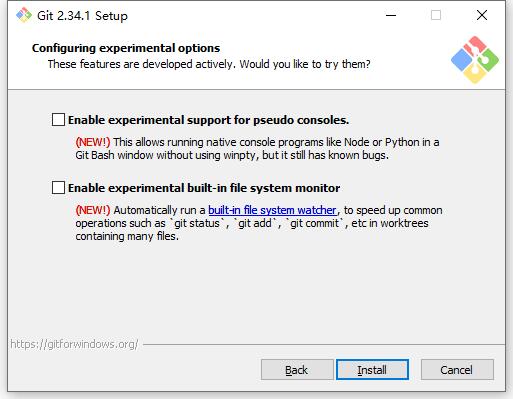
Task: Tick the built-in file system monitor checkbox
Action: (58, 188)
